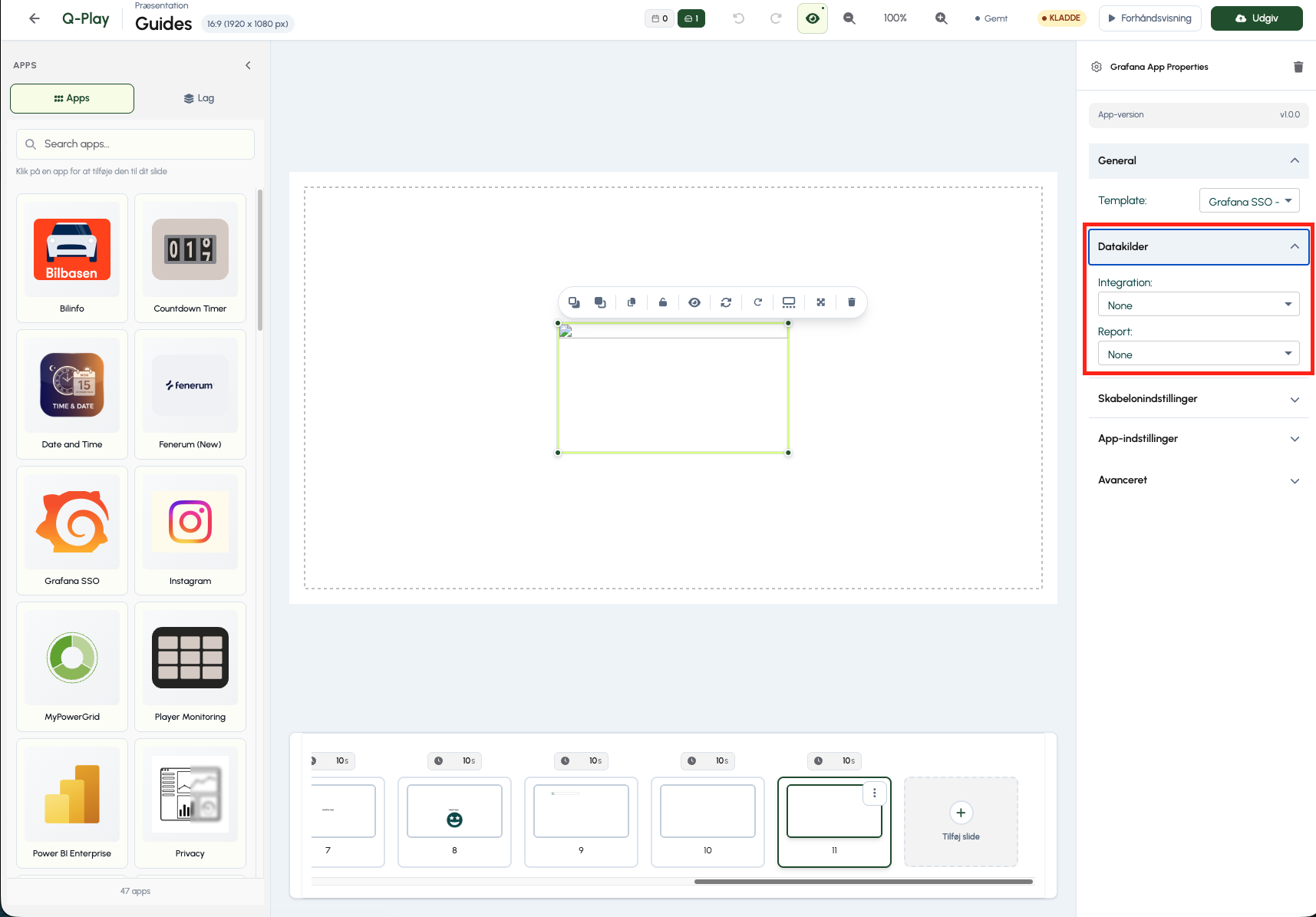
Task: Add the MyPowerGrid app
Action: point(72,666)
